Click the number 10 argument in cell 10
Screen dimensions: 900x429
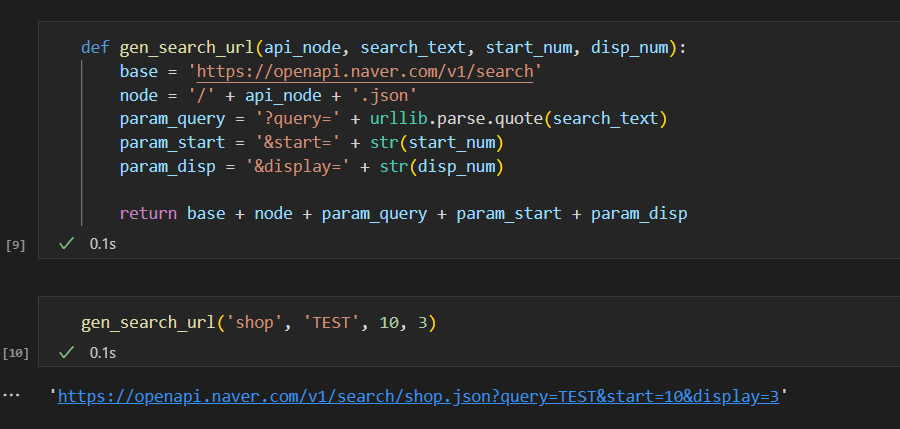(389, 323)
